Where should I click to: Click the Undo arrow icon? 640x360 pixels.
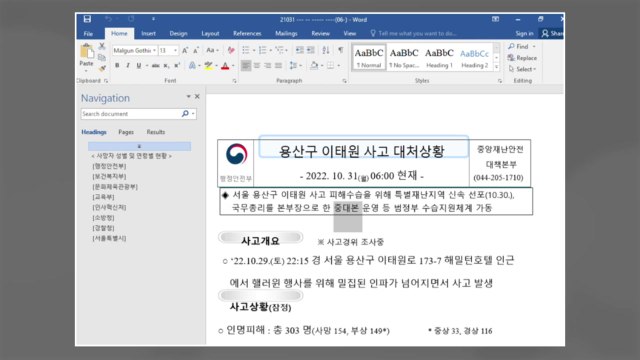pyautogui.click(x=108, y=19)
